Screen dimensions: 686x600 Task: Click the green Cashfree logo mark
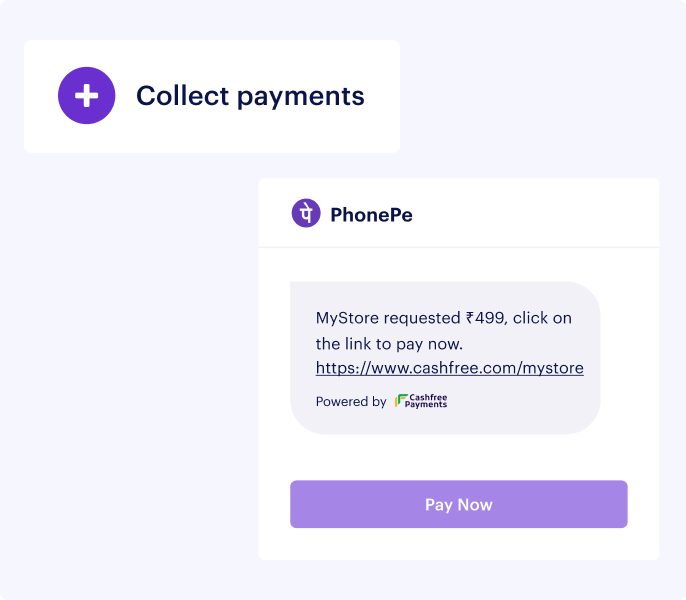pos(401,401)
